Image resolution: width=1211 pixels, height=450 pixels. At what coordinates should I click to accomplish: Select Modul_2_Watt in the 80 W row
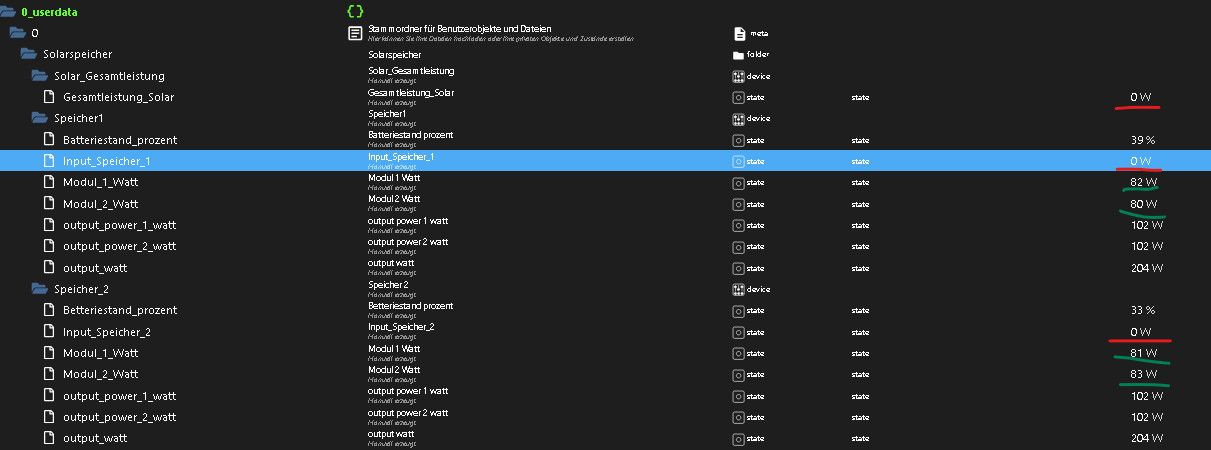pos(101,204)
